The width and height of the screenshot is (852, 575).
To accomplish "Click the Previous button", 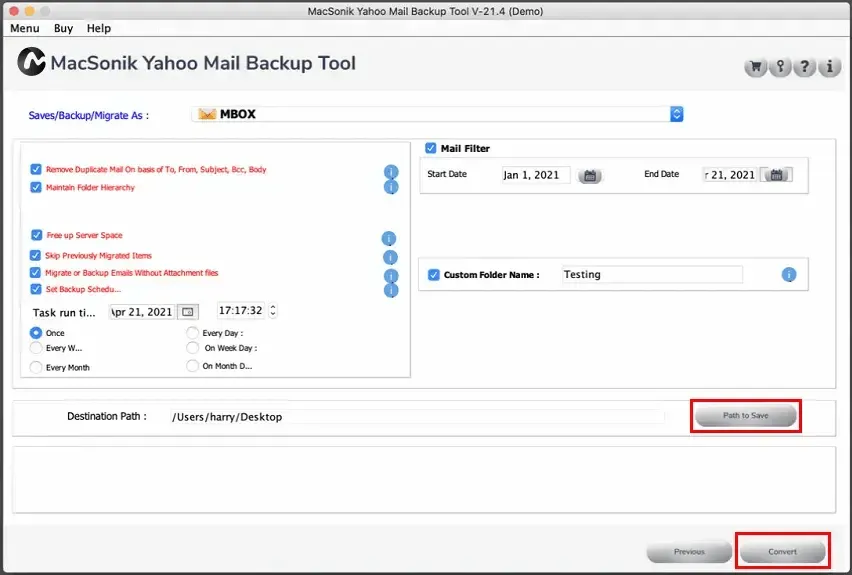I will pos(689,552).
